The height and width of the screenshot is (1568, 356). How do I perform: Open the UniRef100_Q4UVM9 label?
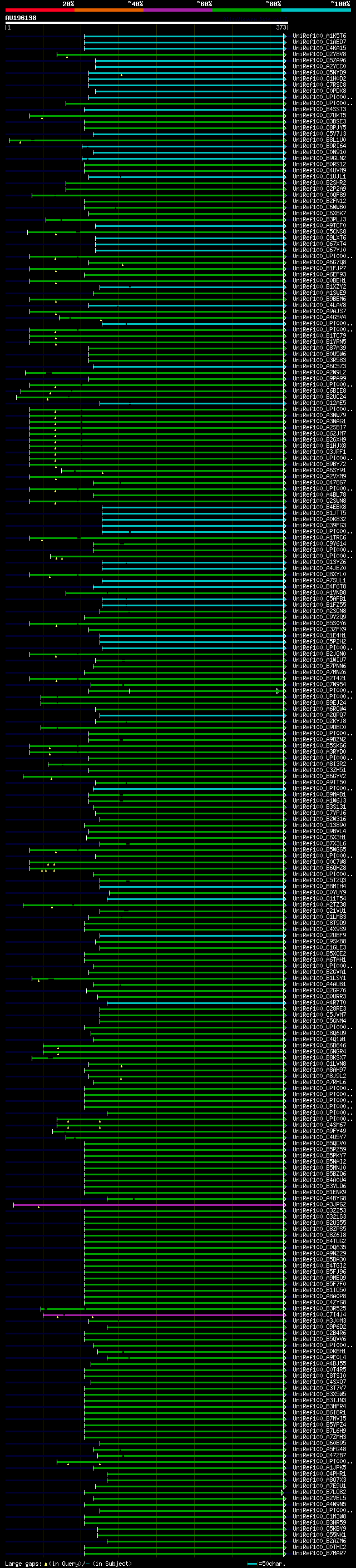point(319,170)
